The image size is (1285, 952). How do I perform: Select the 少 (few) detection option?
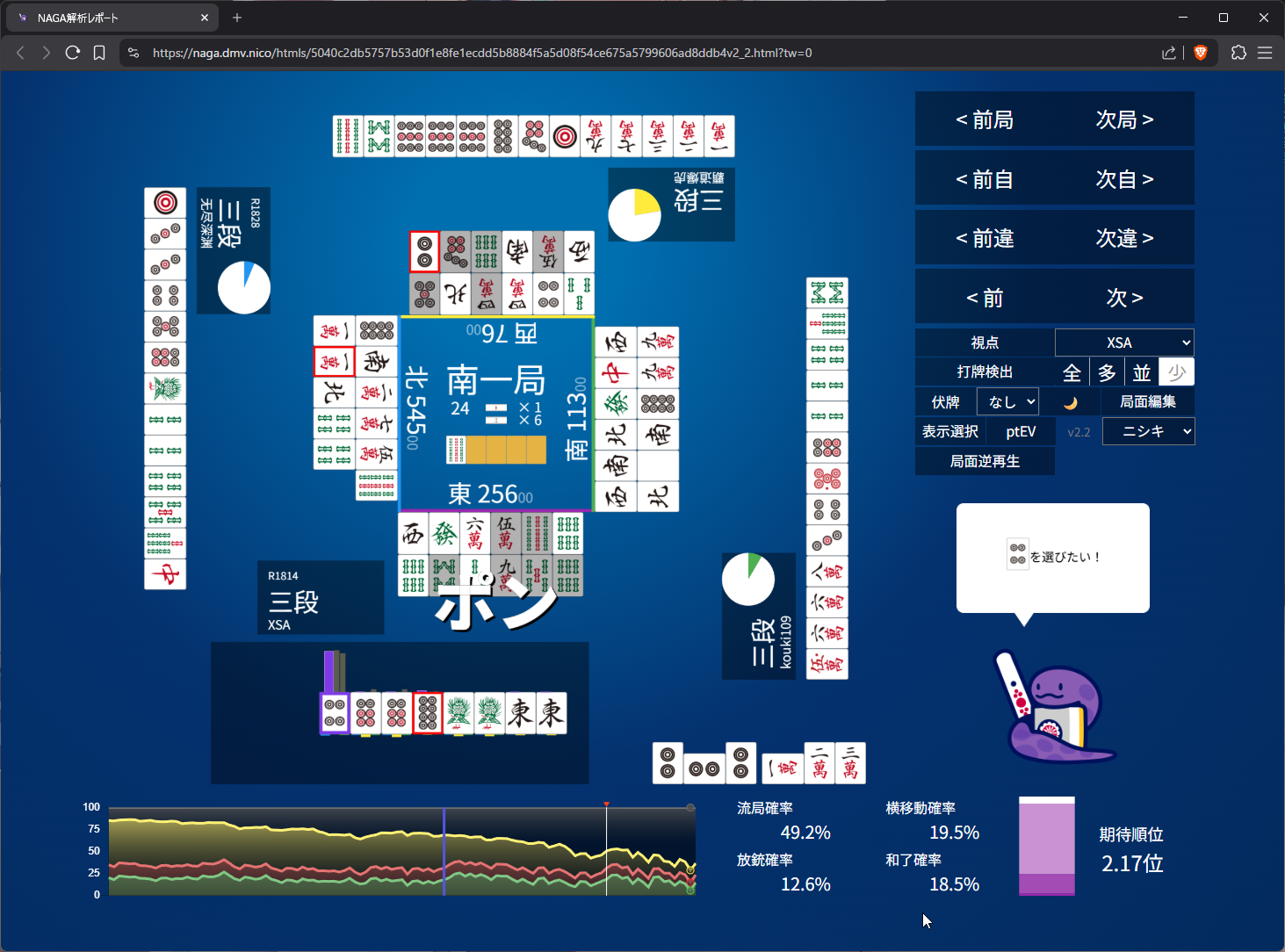coord(1176,372)
